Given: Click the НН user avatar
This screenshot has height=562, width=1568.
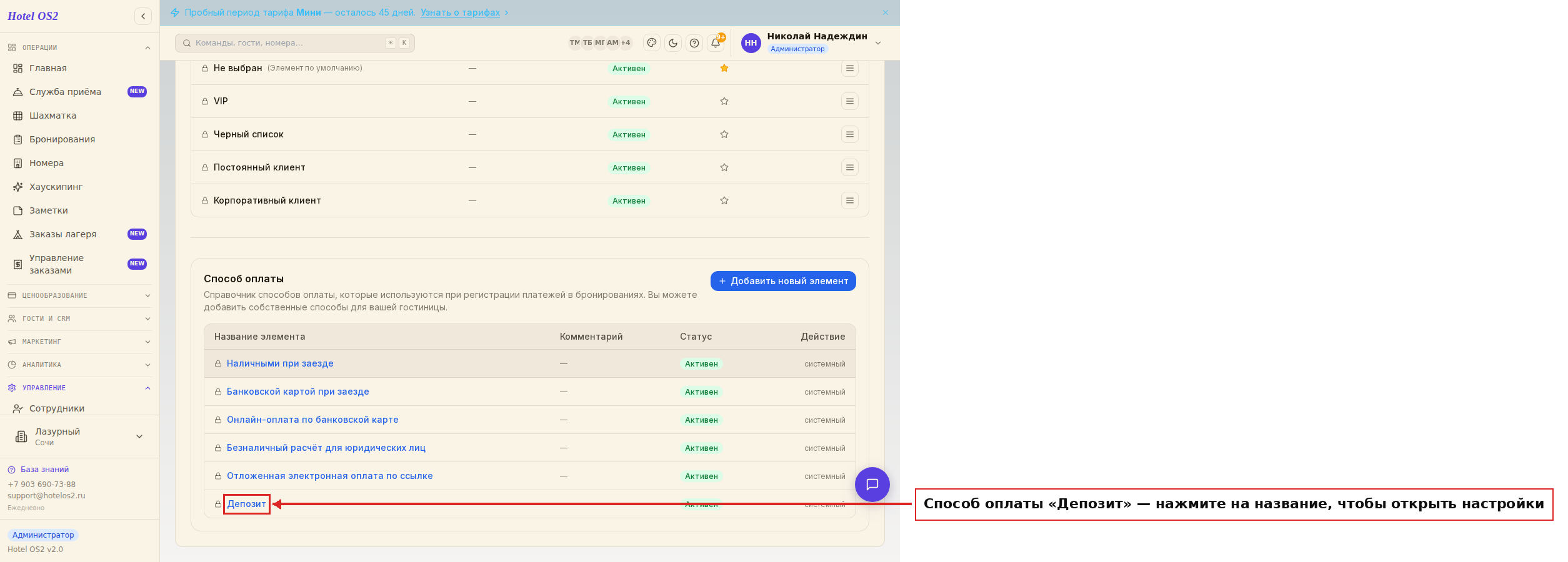Looking at the screenshot, I should tap(751, 43).
